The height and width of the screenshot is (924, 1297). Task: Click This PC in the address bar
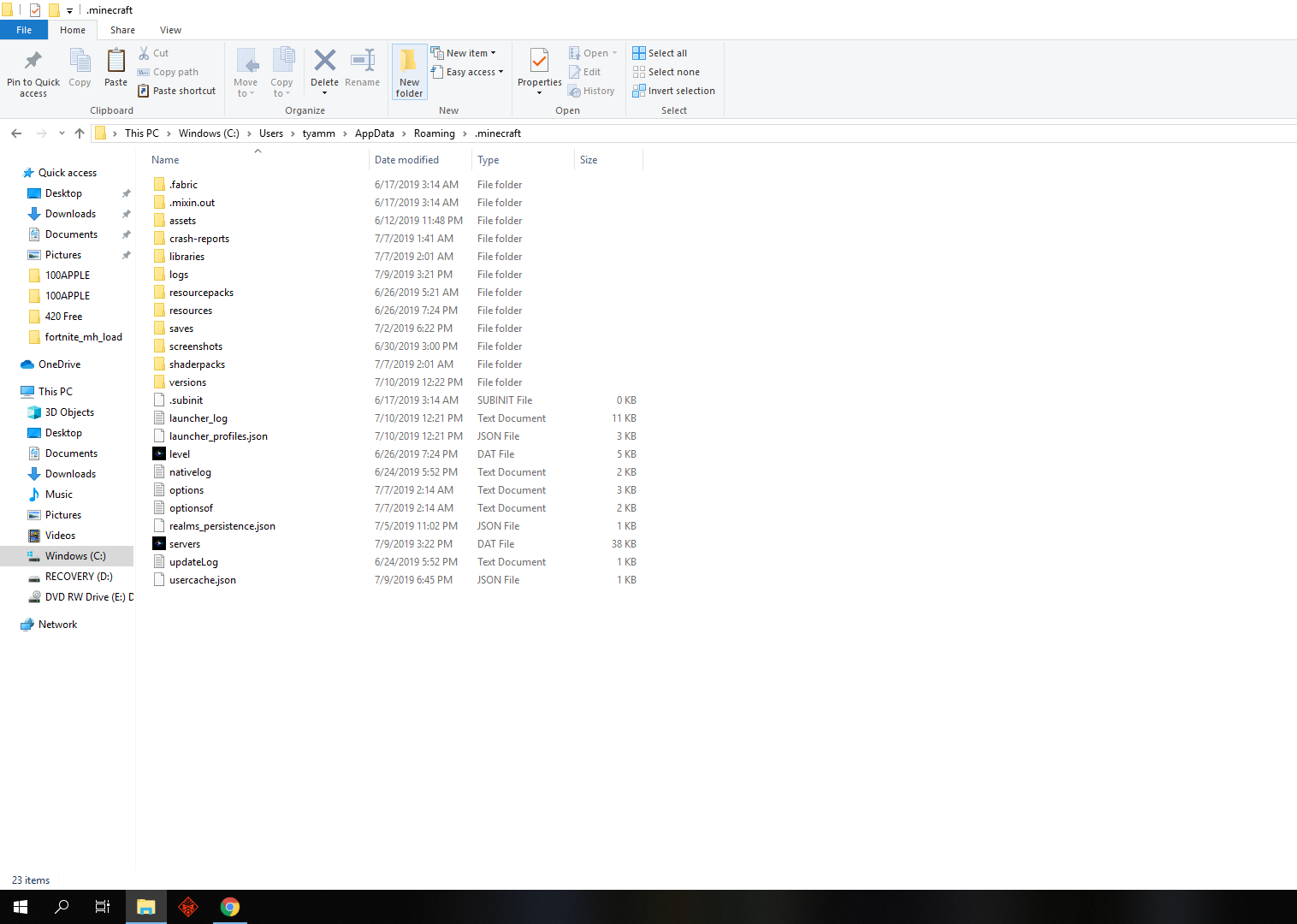[x=142, y=133]
